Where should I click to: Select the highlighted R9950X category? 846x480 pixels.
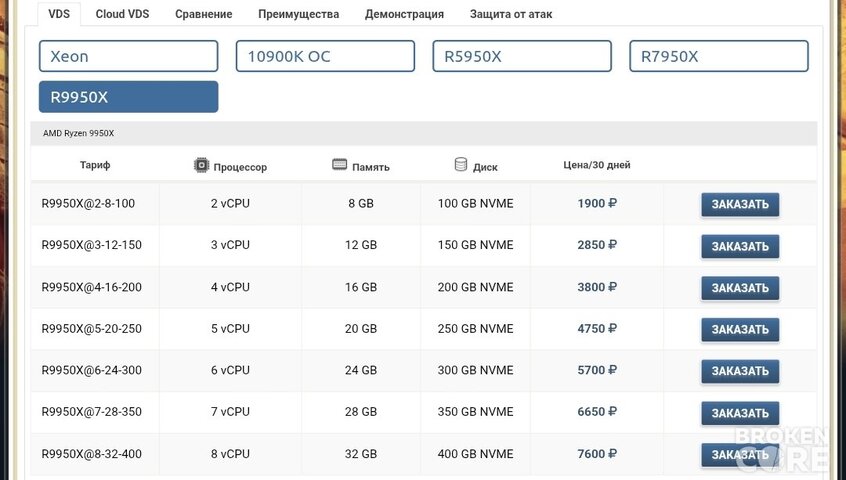128,97
